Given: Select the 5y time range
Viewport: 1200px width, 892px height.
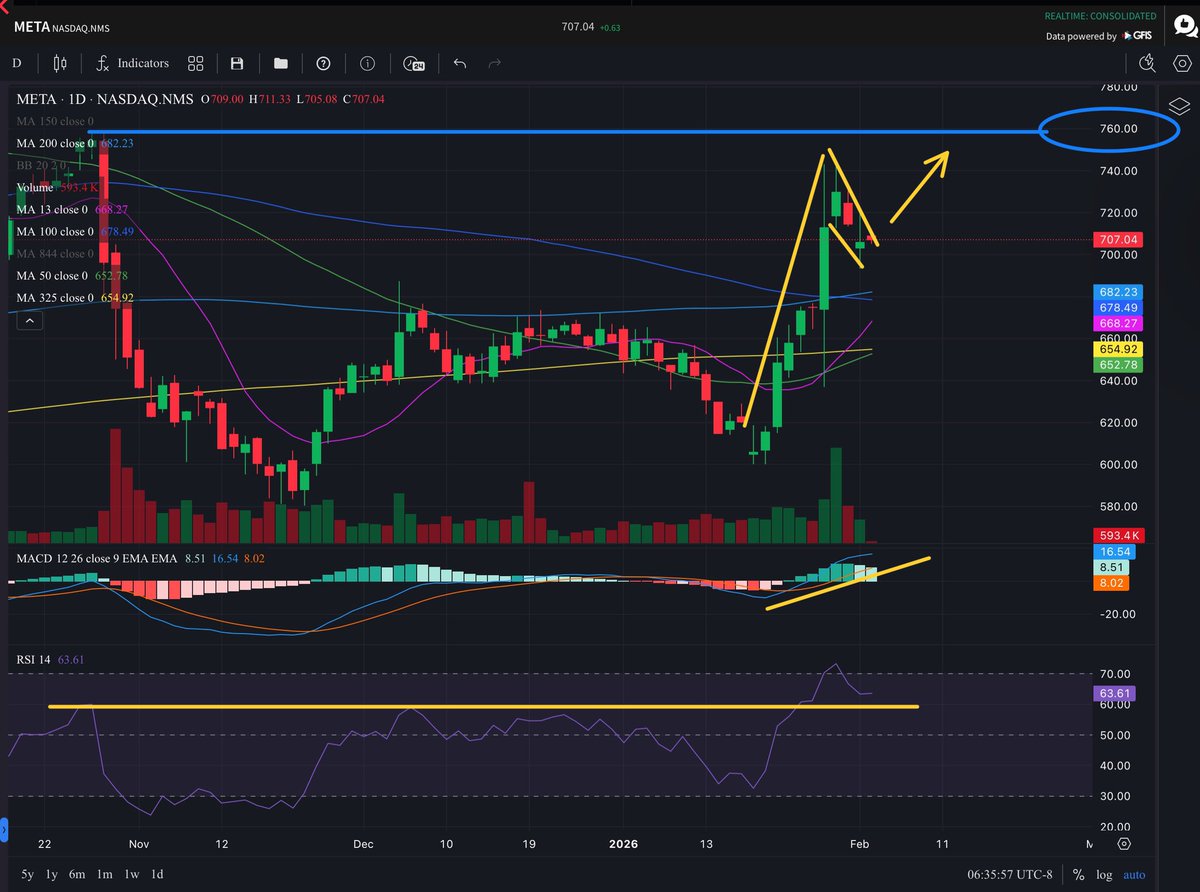Looking at the screenshot, I should [27, 875].
